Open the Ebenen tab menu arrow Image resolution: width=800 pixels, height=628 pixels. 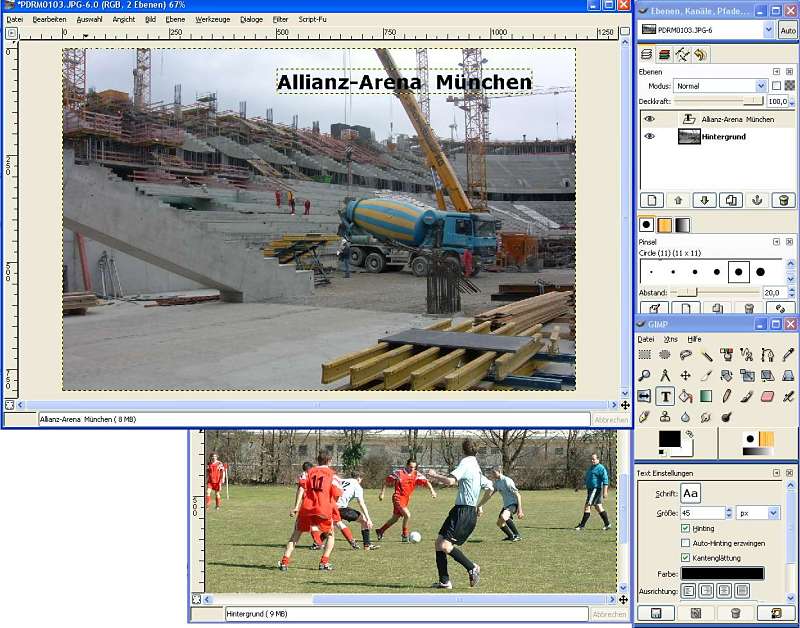tap(776, 72)
